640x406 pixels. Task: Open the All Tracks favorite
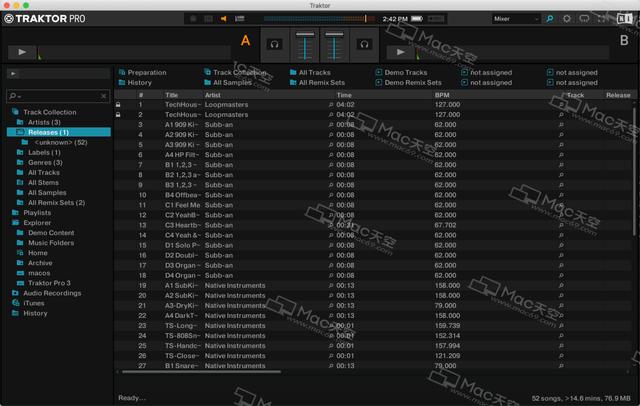click(310, 72)
